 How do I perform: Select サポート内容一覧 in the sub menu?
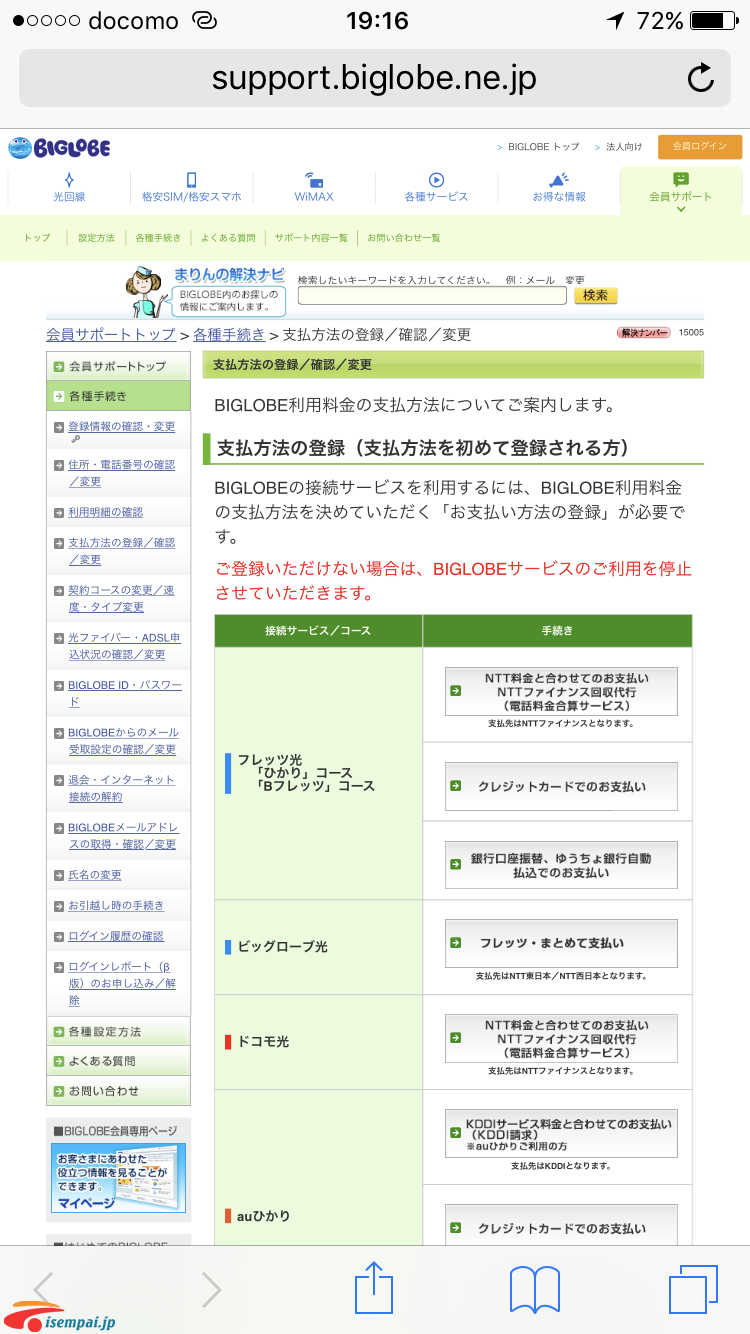tap(312, 238)
